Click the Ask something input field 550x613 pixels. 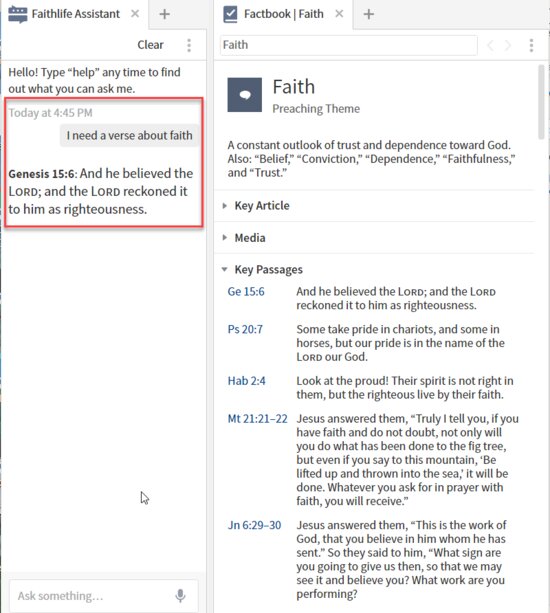[104, 596]
